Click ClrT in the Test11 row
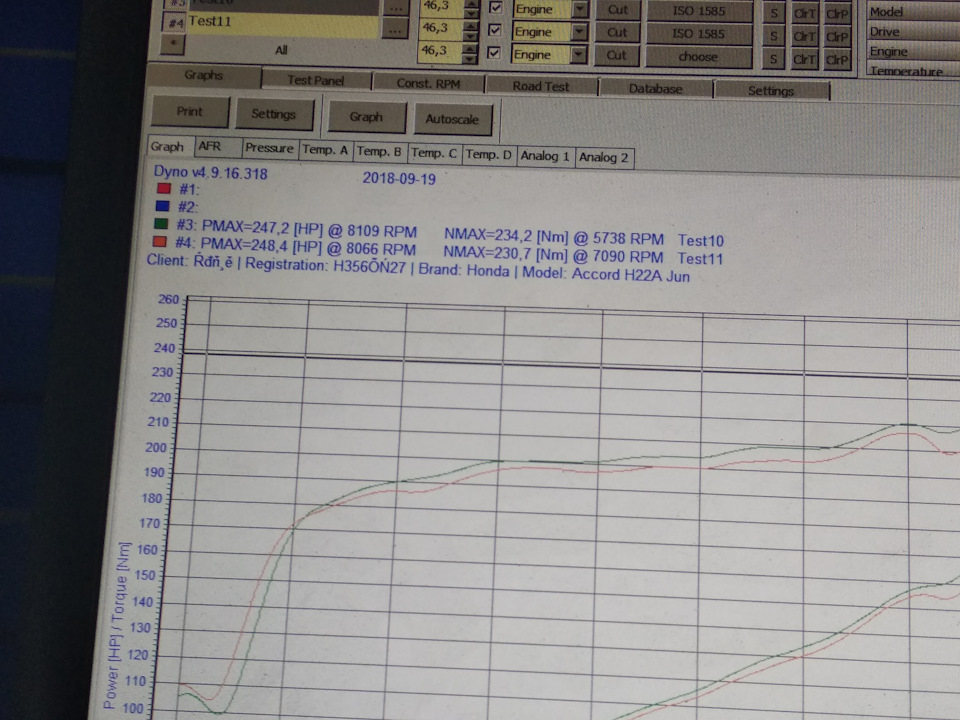 (x=804, y=37)
